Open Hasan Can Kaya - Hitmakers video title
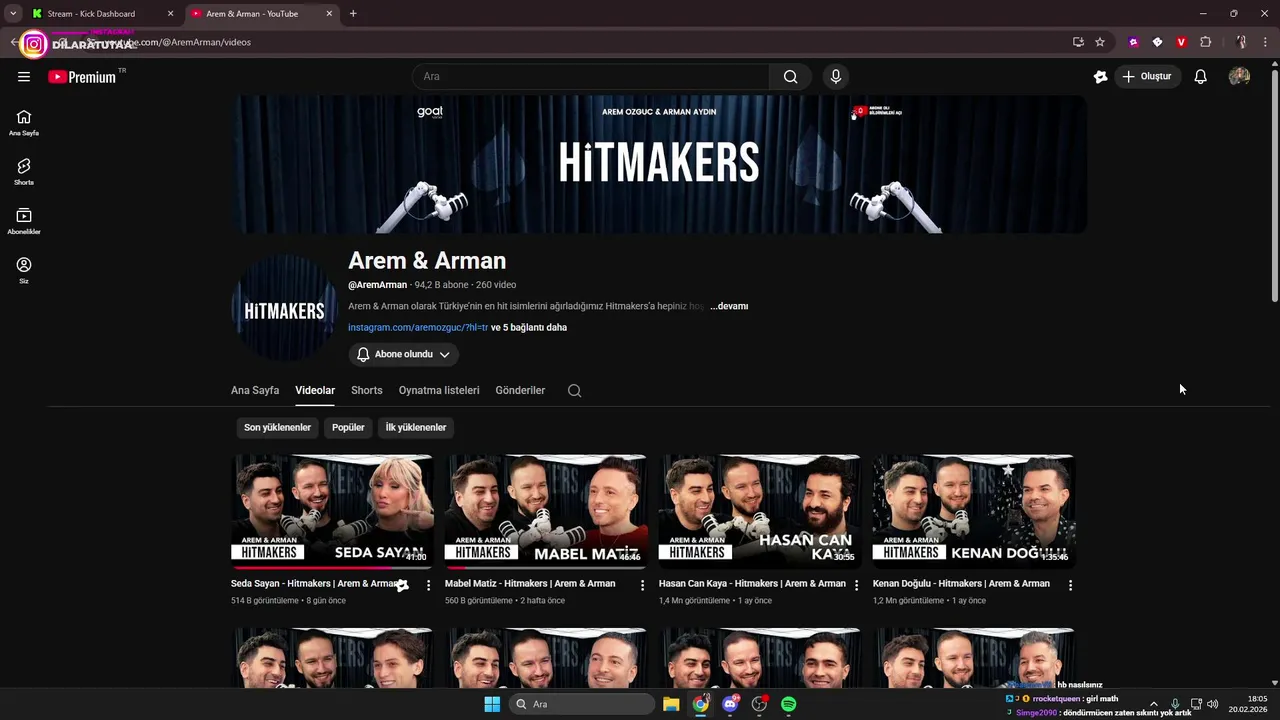Viewport: 1280px width, 720px height. pos(752,583)
